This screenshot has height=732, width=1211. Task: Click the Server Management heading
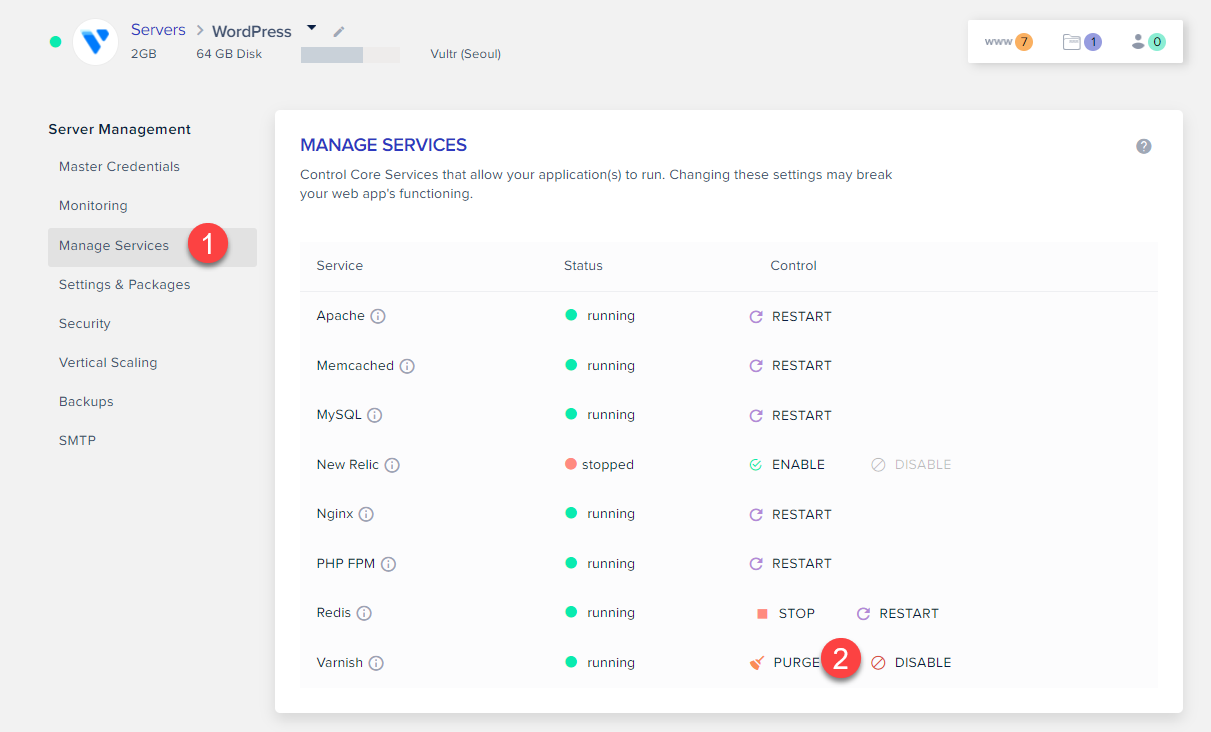tap(120, 129)
